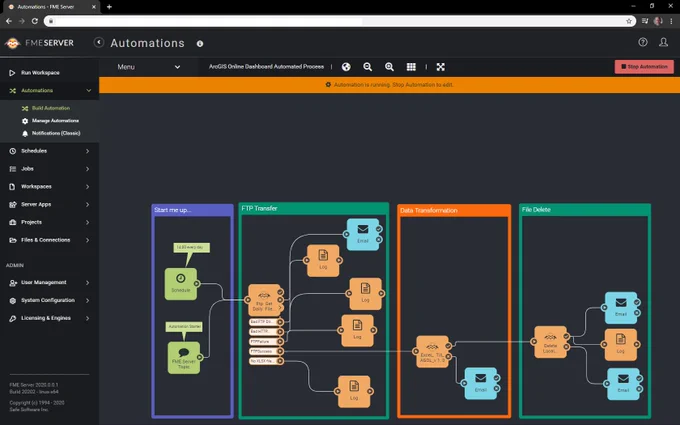Select the Log action in File Delete group

621,345
